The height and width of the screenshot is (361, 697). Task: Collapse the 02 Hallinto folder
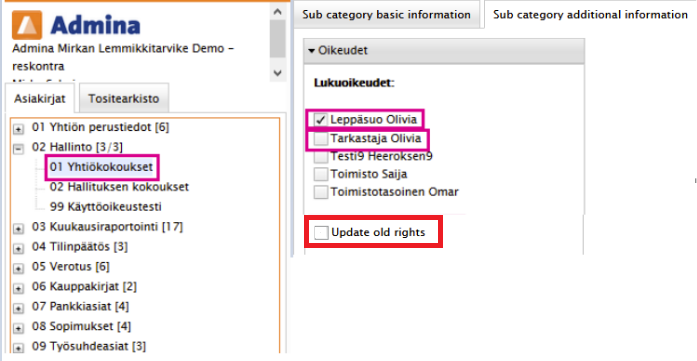coord(18,148)
